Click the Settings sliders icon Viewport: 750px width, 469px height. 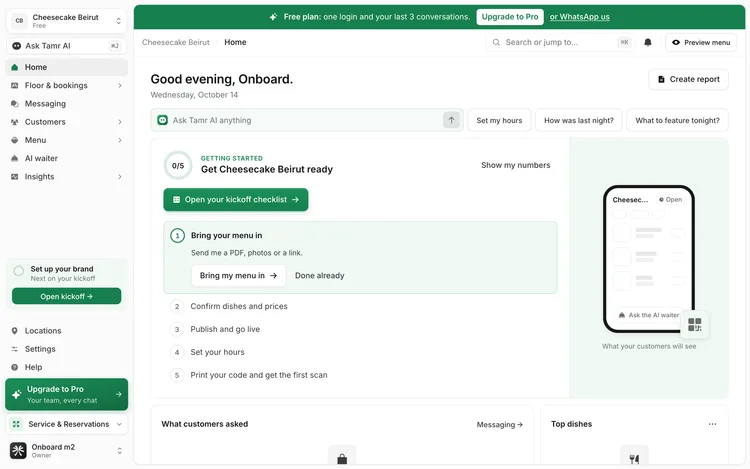tap(15, 349)
